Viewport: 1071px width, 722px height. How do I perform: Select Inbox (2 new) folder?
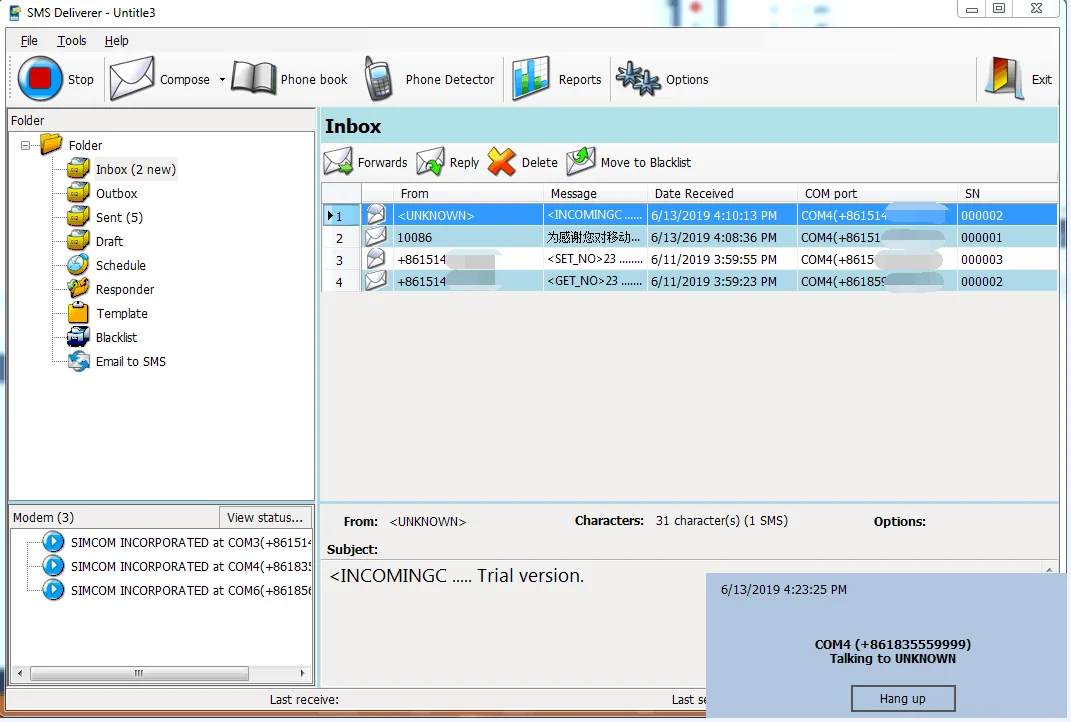click(x=135, y=170)
